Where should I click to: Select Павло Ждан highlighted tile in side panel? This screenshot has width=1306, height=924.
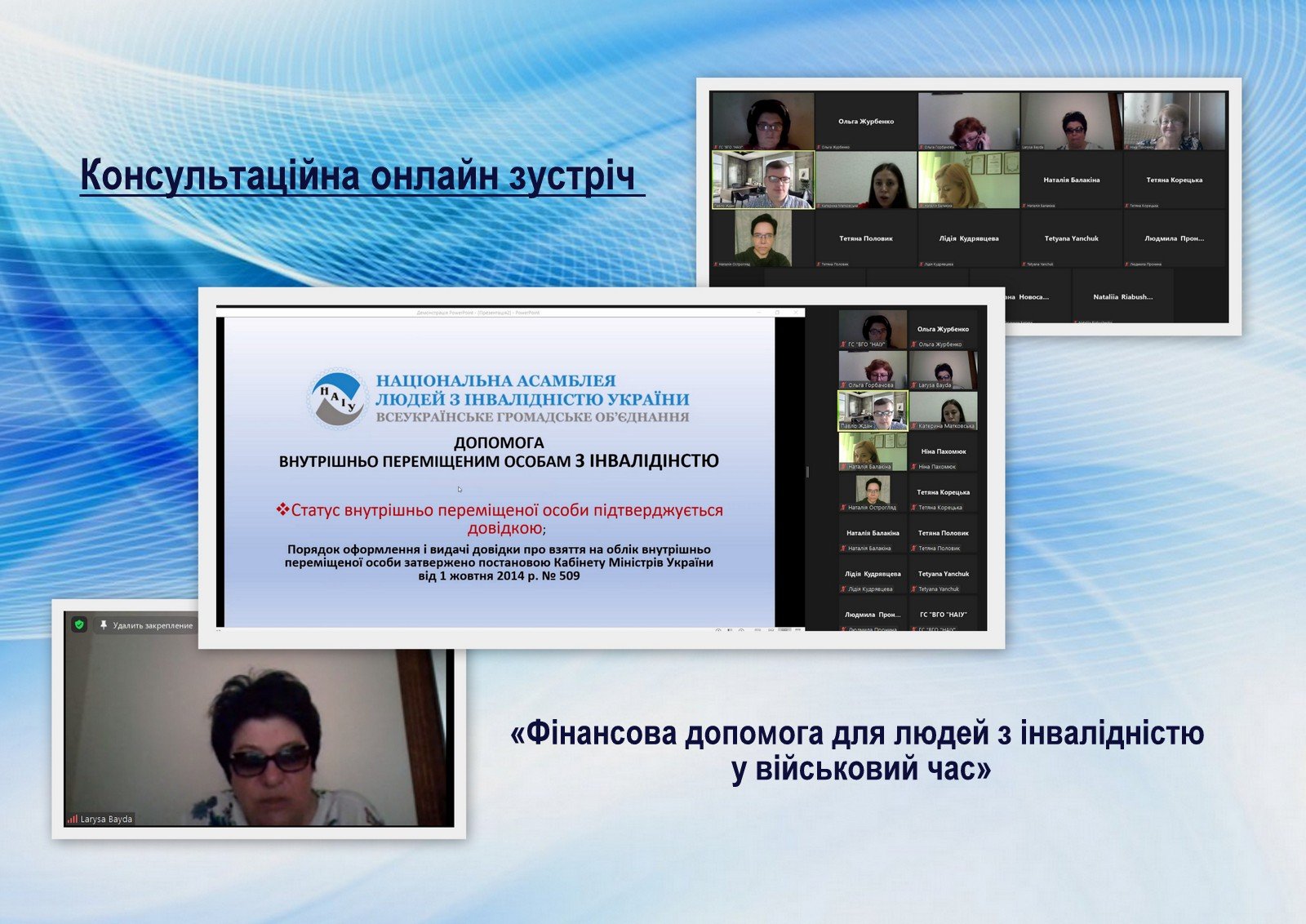[x=872, y=410]
